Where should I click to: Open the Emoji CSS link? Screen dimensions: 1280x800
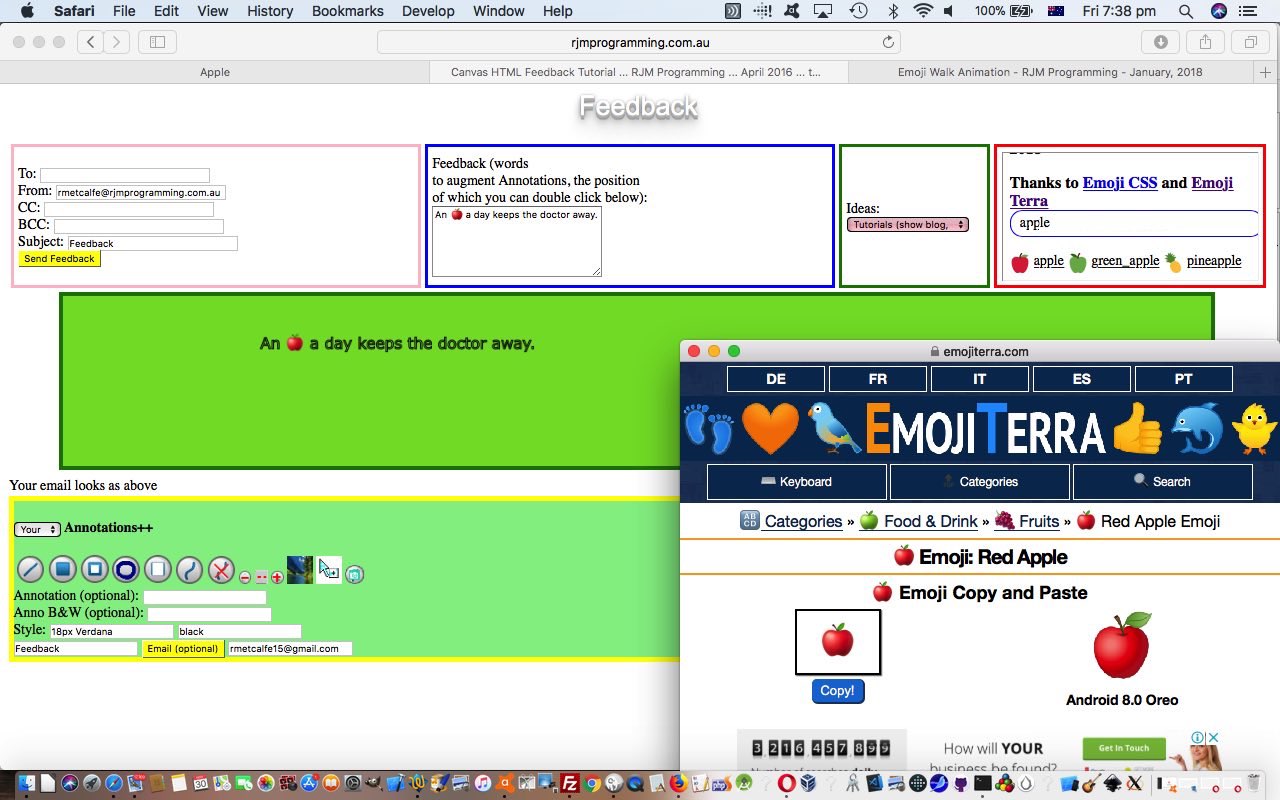click(1120, 183)
